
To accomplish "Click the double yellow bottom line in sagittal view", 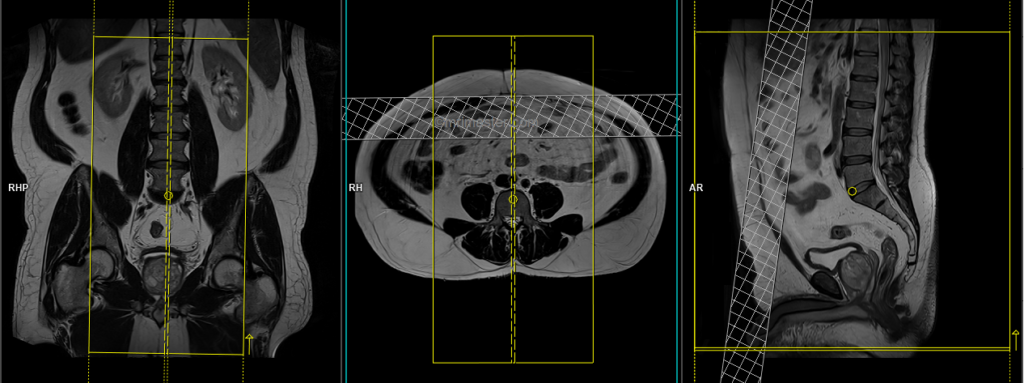I will [x=852, y=349].
